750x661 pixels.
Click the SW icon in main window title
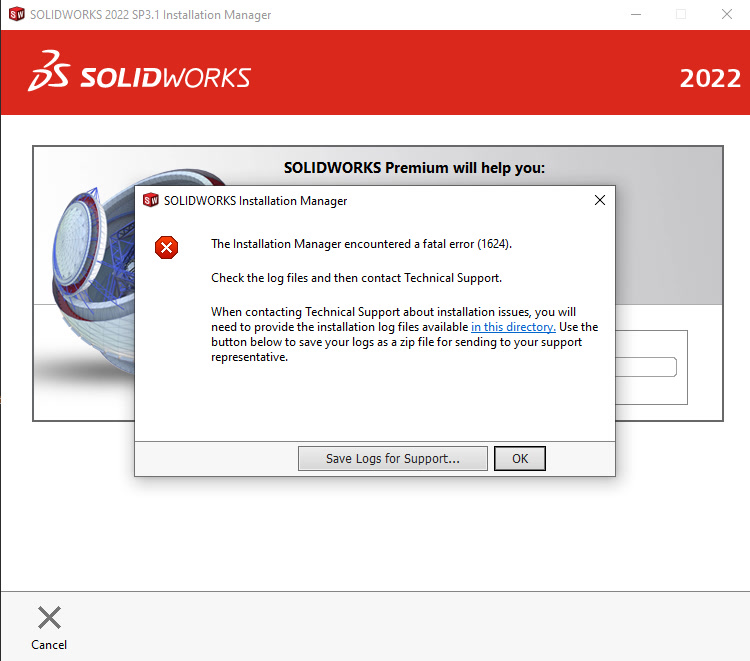pos(17,14)
